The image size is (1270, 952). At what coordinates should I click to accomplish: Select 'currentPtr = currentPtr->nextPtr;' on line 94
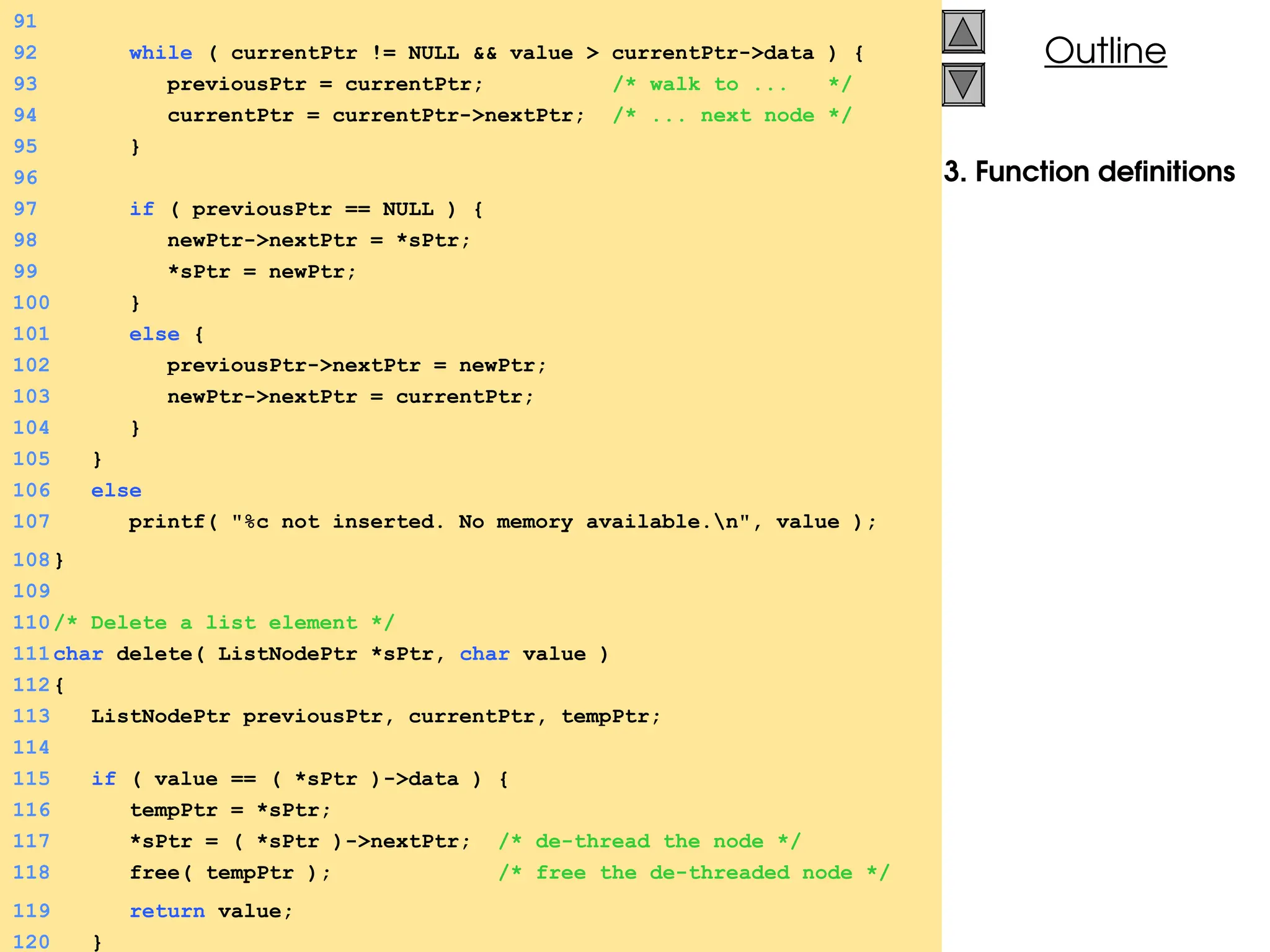(x=376, y=115)
